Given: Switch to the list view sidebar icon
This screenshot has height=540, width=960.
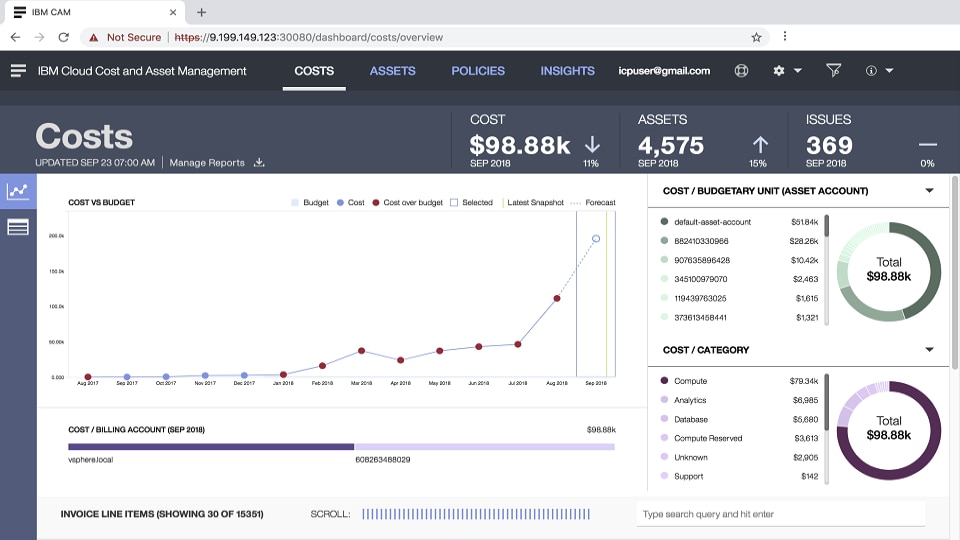Looking at the screenshot, I should coord(18,227).
